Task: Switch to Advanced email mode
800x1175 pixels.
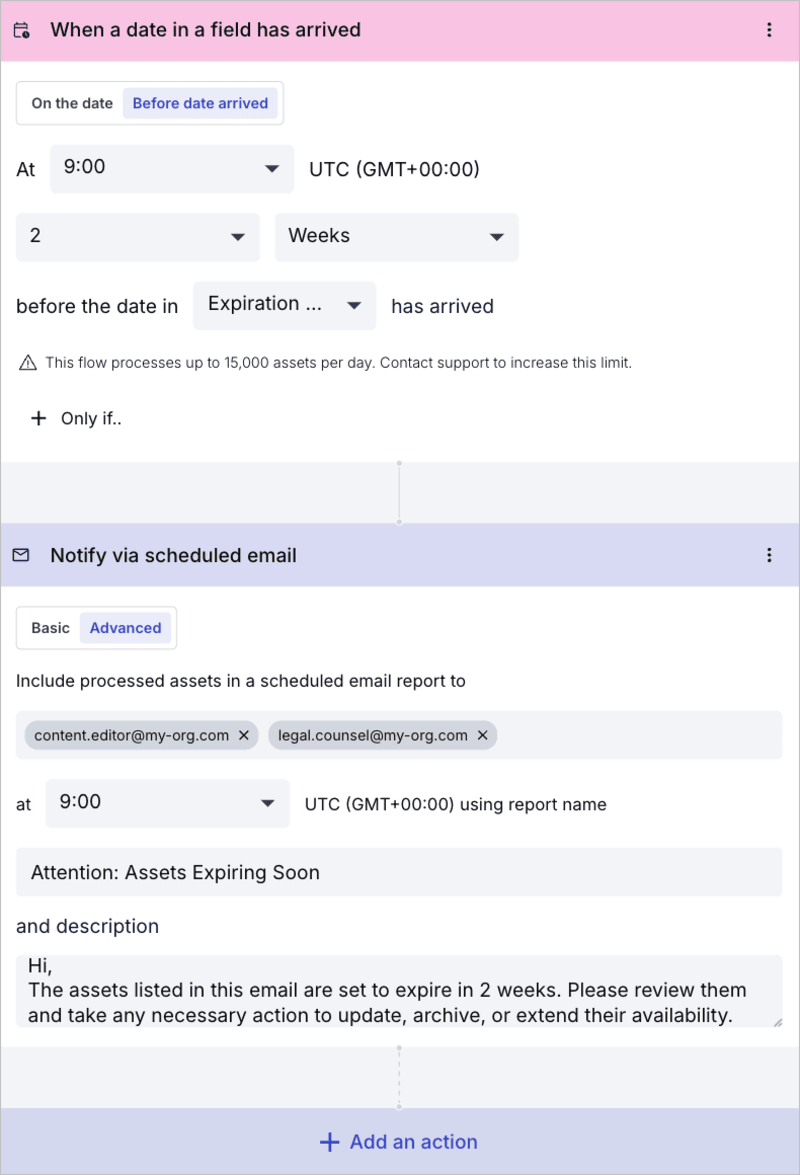Action: 125,628
